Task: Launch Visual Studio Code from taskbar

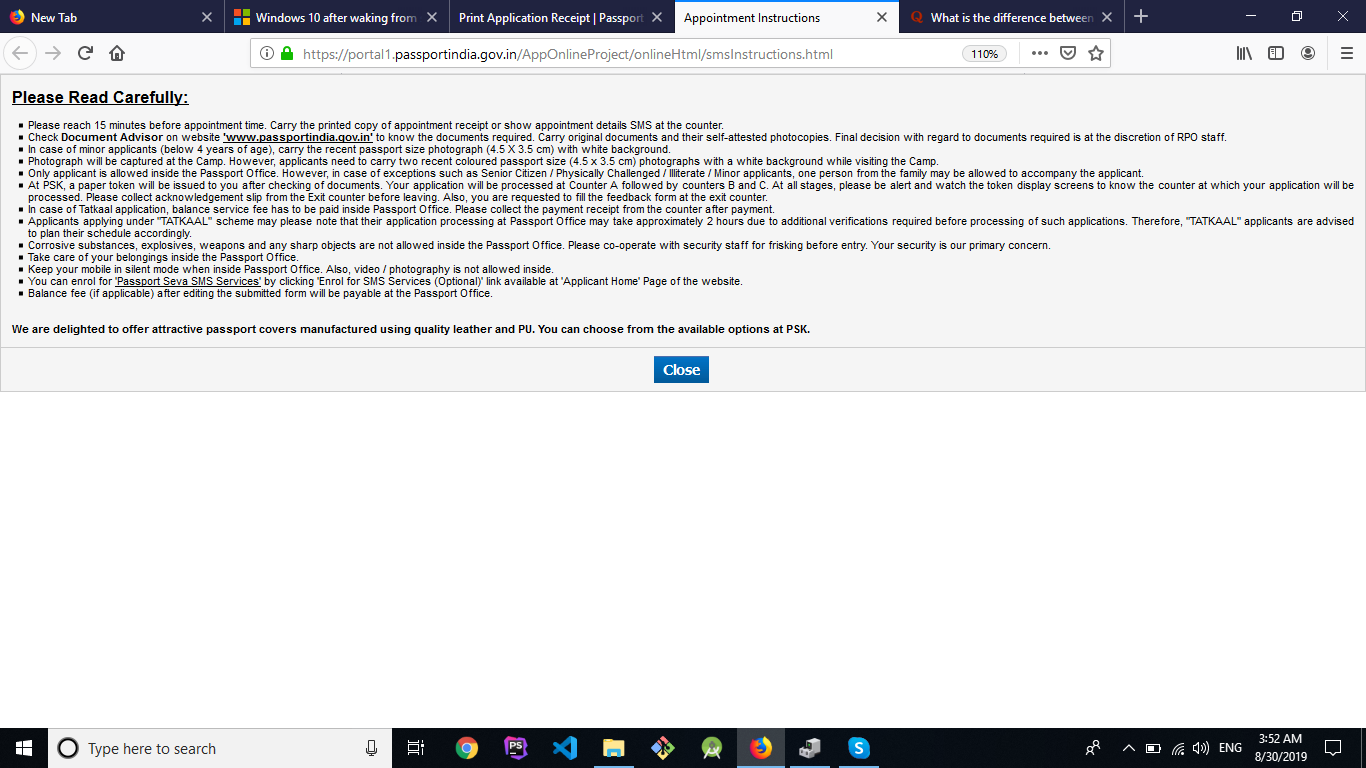Action: coord(565,748)
